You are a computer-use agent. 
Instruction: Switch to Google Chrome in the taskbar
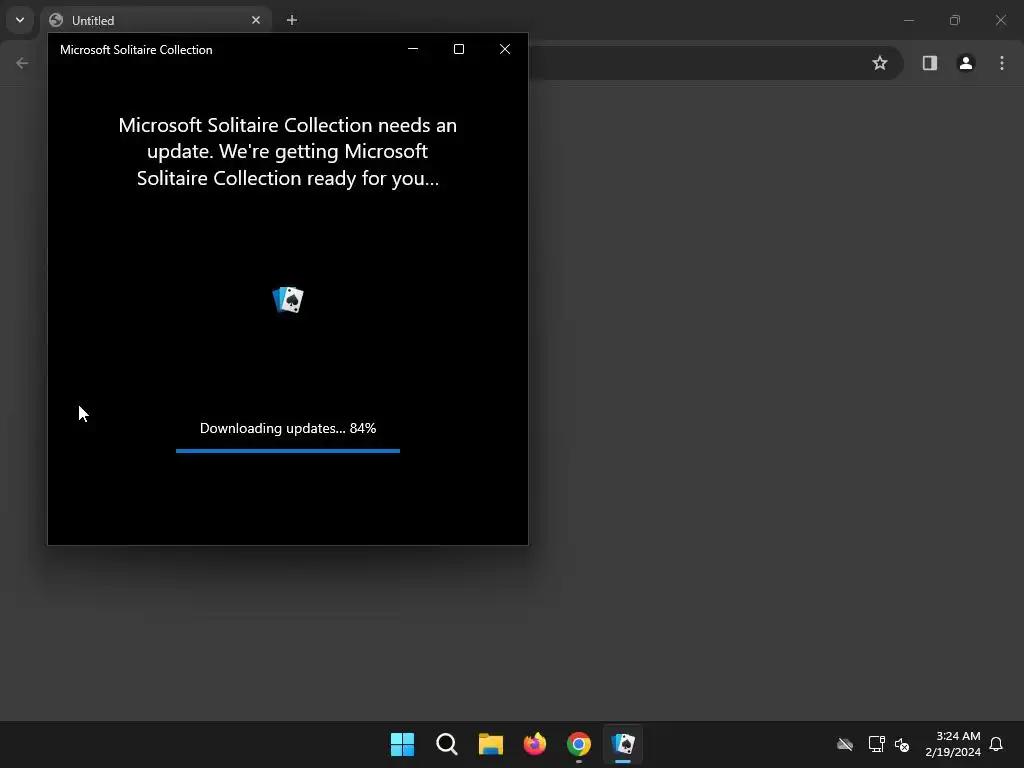[579, 744]
